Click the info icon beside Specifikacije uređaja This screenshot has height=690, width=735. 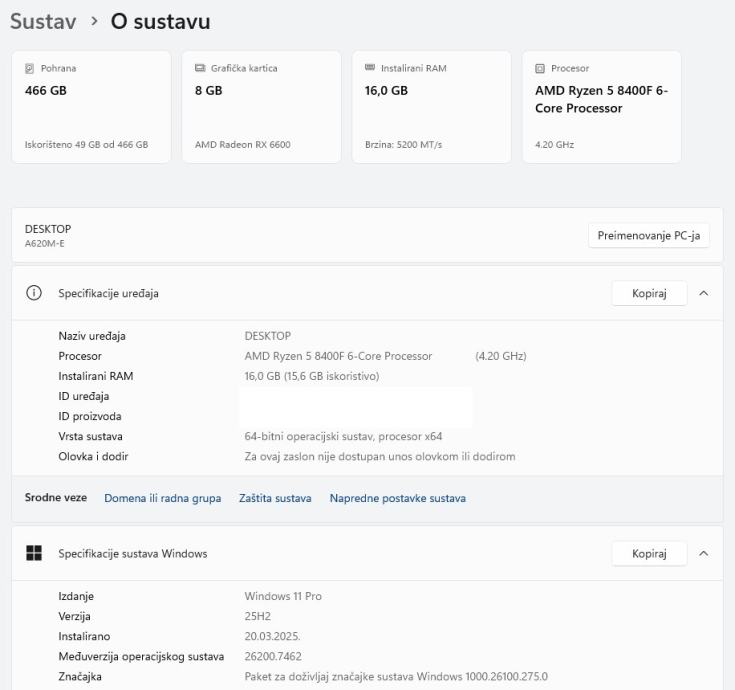34,294
